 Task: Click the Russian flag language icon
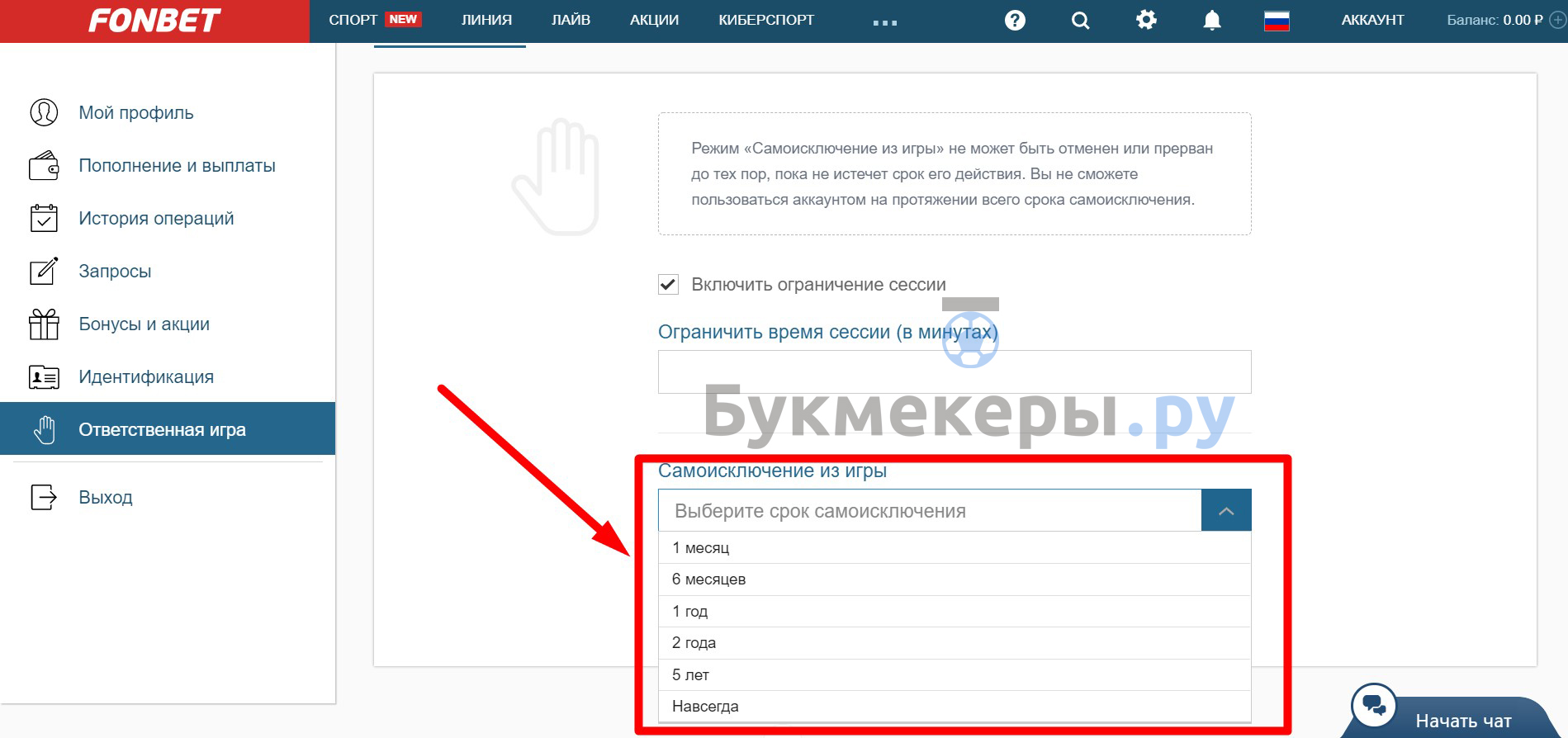point(1277,21)
